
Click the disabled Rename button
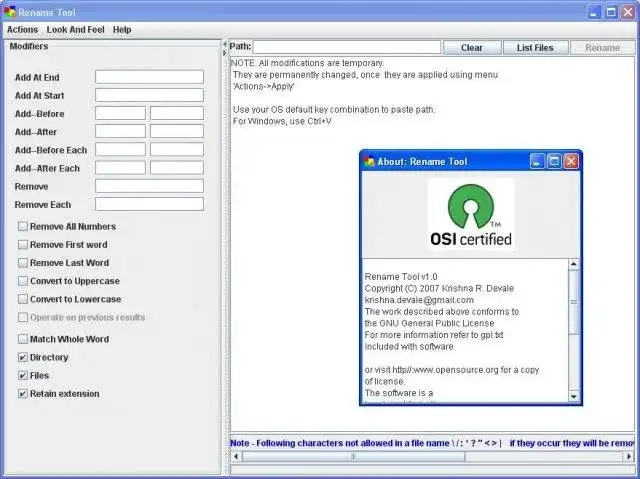(x=602, y=48)
